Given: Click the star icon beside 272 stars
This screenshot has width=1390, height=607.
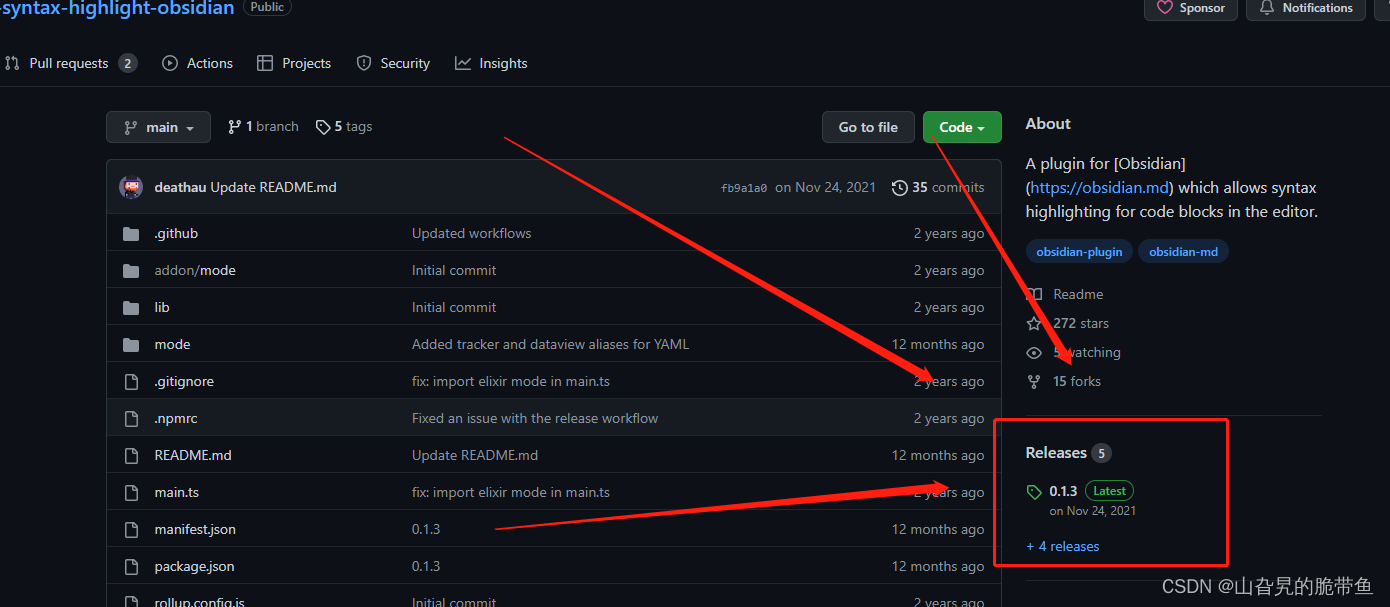Looking at the screenshot, I should pos(1034,323).
